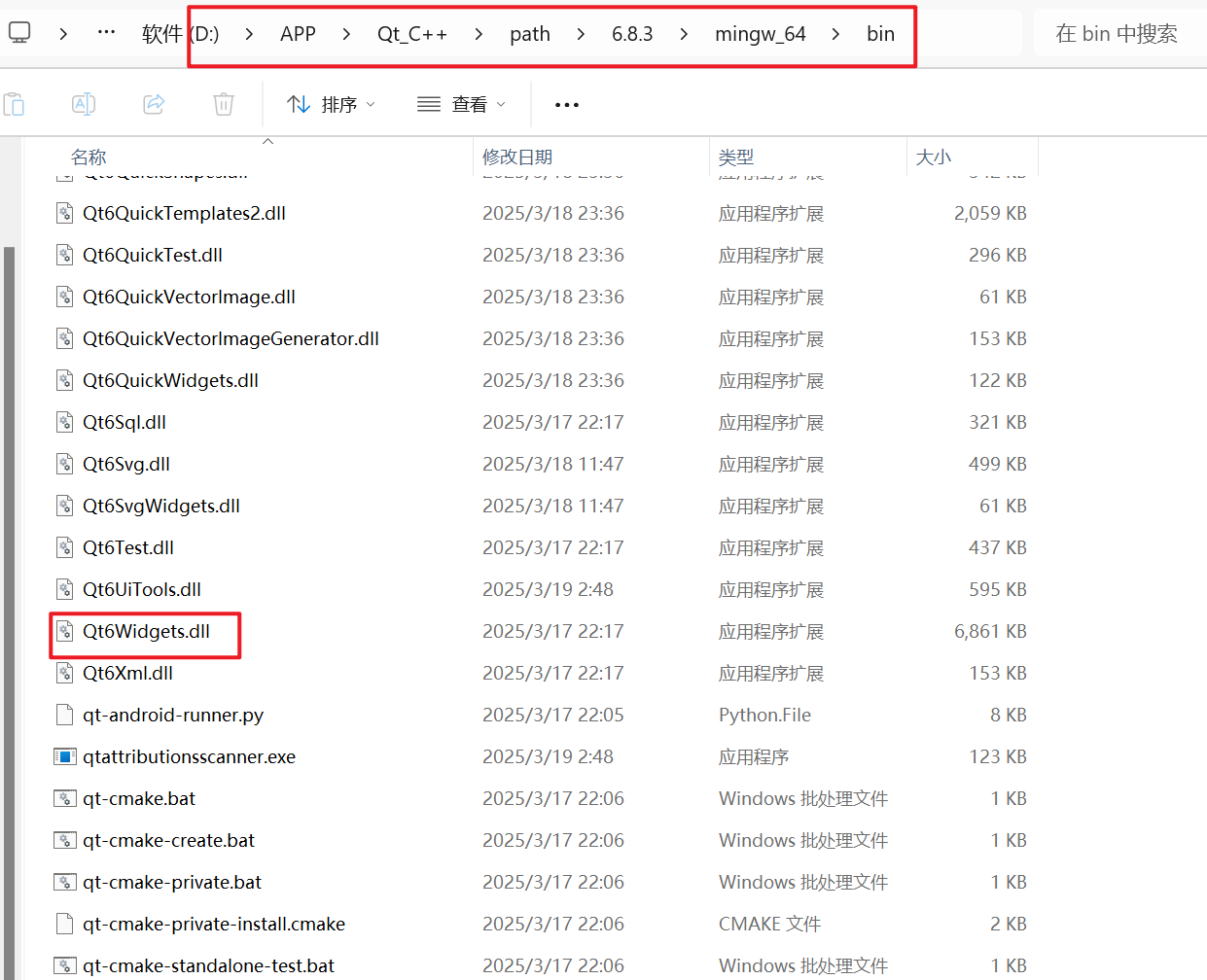Click the Delete icon in the toolbar
This screenshot has height=980, width=1207.
click(x=223, y=104)
